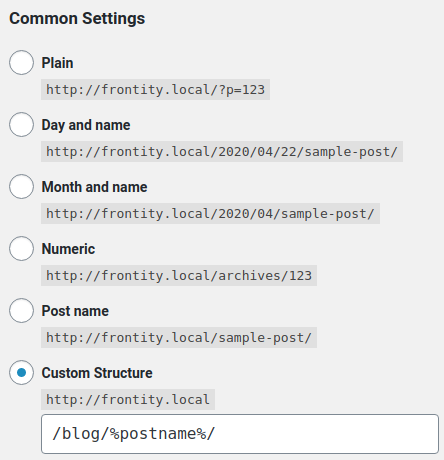
Task: Choose the Month and name radio option
Action: (21, 186)
